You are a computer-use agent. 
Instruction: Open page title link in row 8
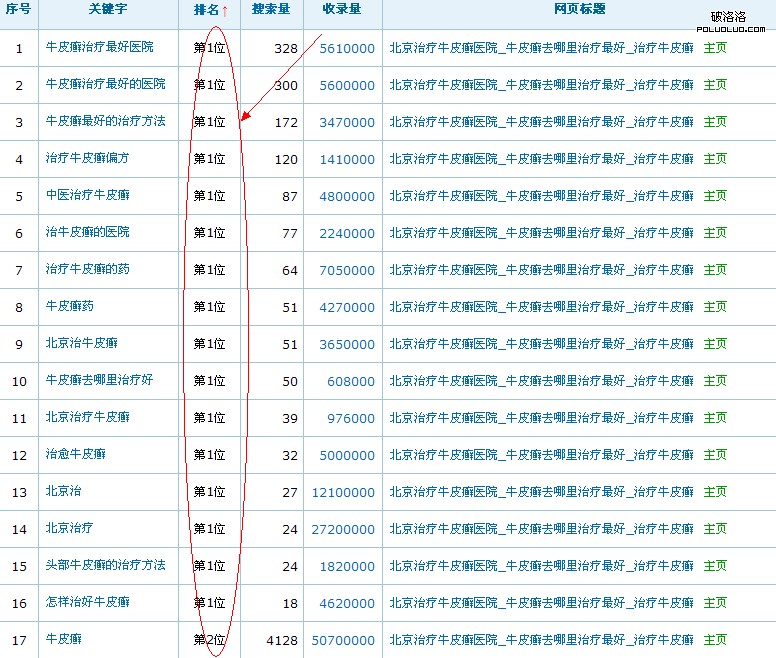pos(541,307)
